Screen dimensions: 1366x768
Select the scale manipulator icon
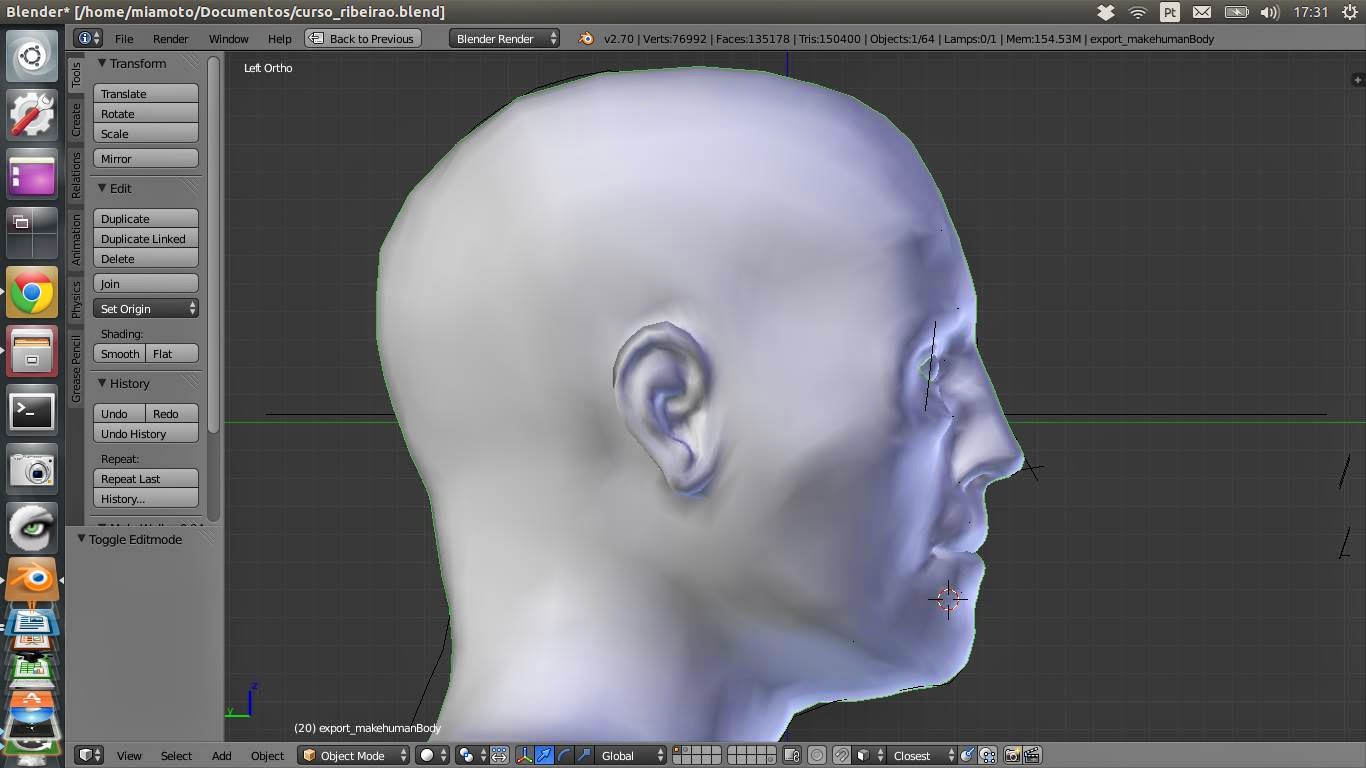[584, 755]
